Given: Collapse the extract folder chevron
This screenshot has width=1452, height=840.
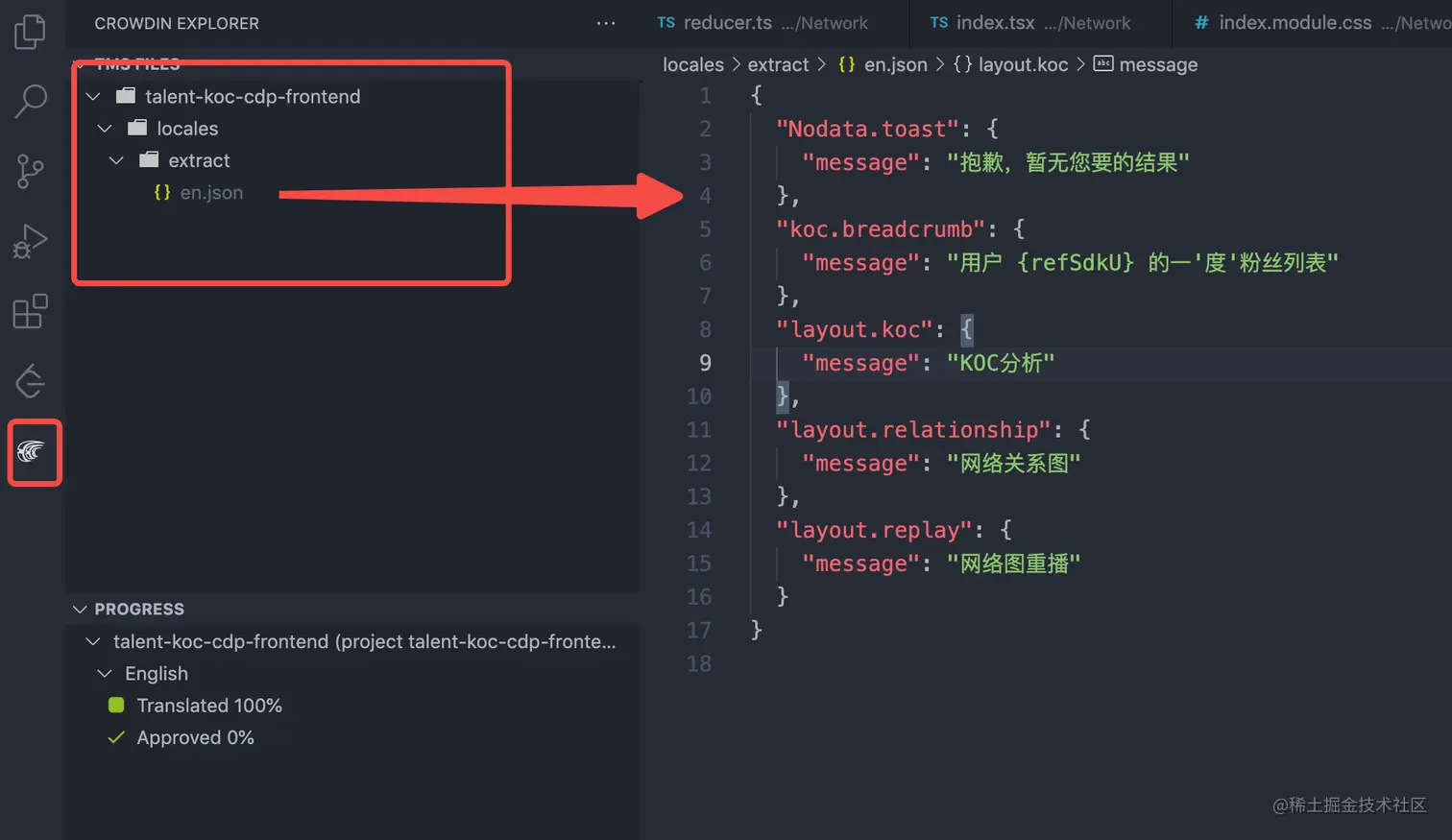Looking at the screenshot, I should point(116,160).
